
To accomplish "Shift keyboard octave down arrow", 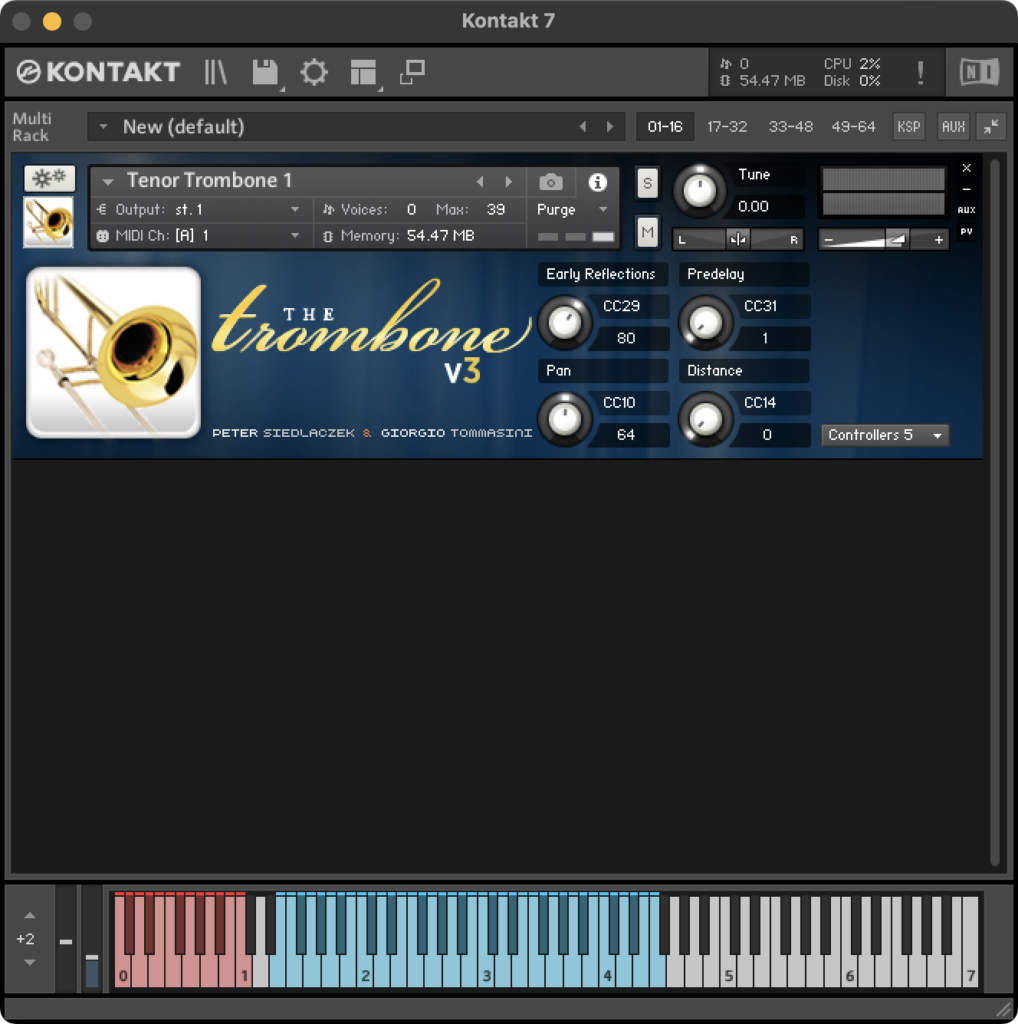I will (x=29, y=962).
